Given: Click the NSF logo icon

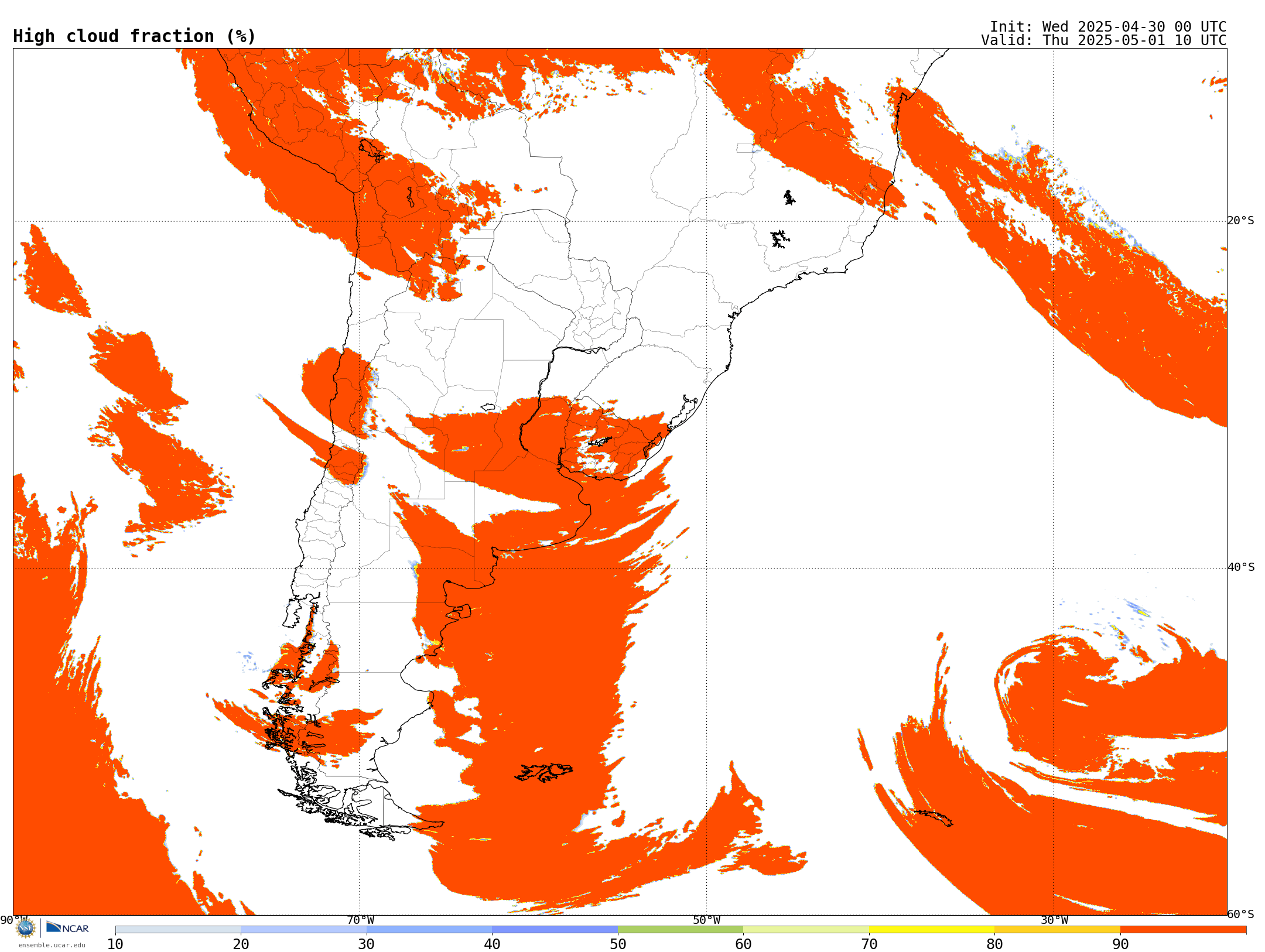Looking at the screenshot, I should coord(26,928).
